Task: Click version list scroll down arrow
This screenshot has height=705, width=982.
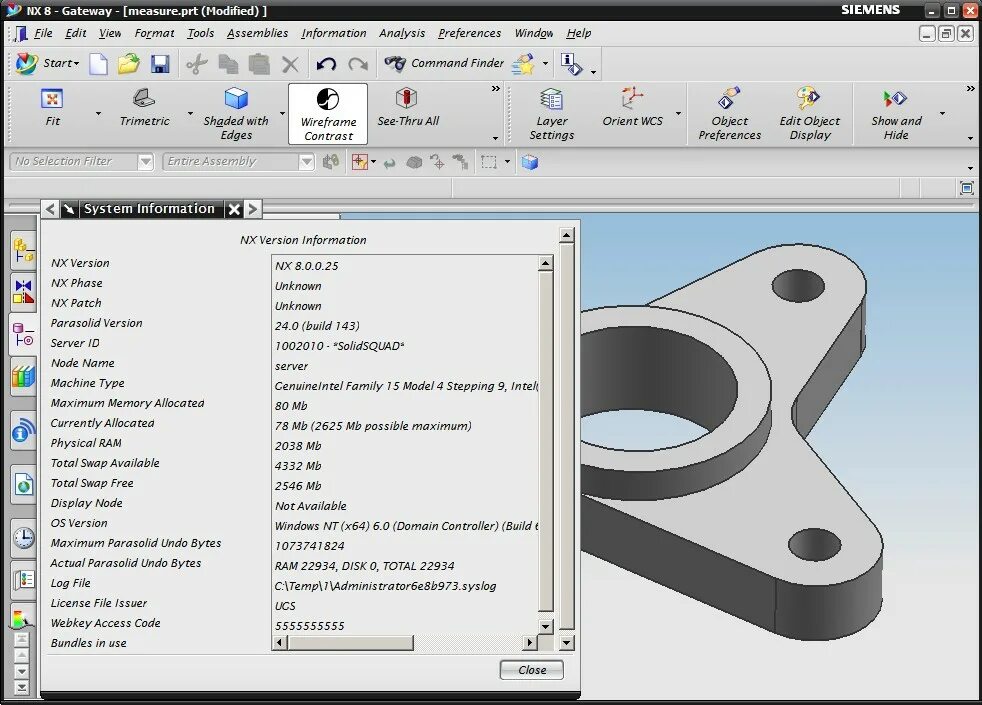Action: (545, 626)
